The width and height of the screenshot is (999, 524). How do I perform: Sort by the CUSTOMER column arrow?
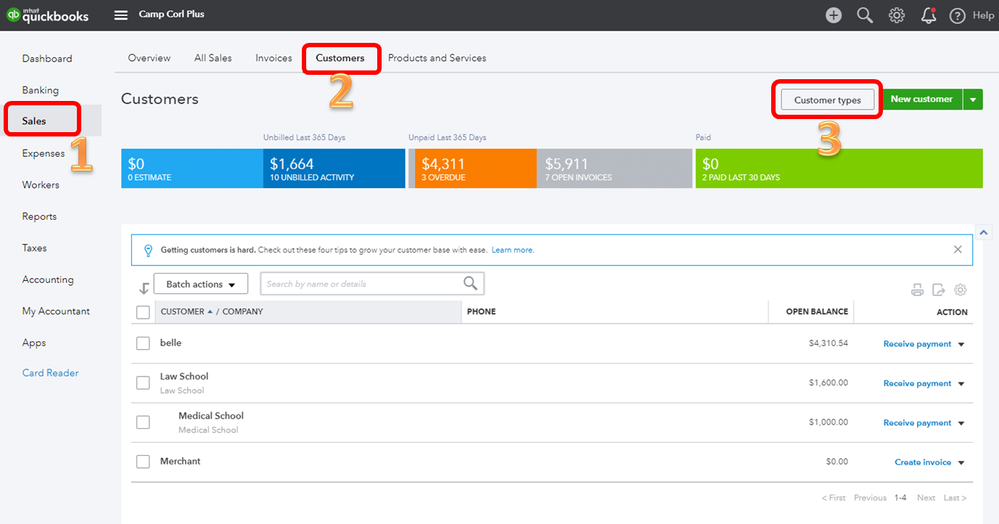click(210, 312)
